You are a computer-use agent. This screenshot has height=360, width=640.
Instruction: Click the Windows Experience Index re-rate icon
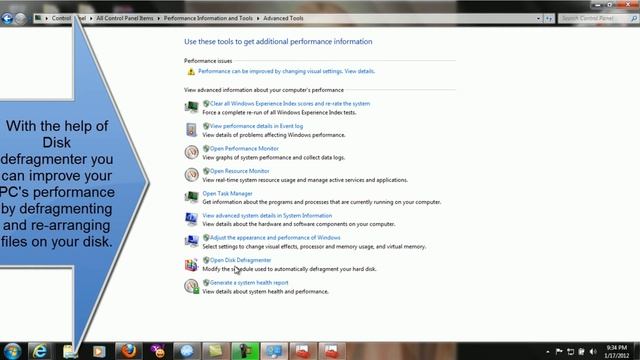pos(191,107)
